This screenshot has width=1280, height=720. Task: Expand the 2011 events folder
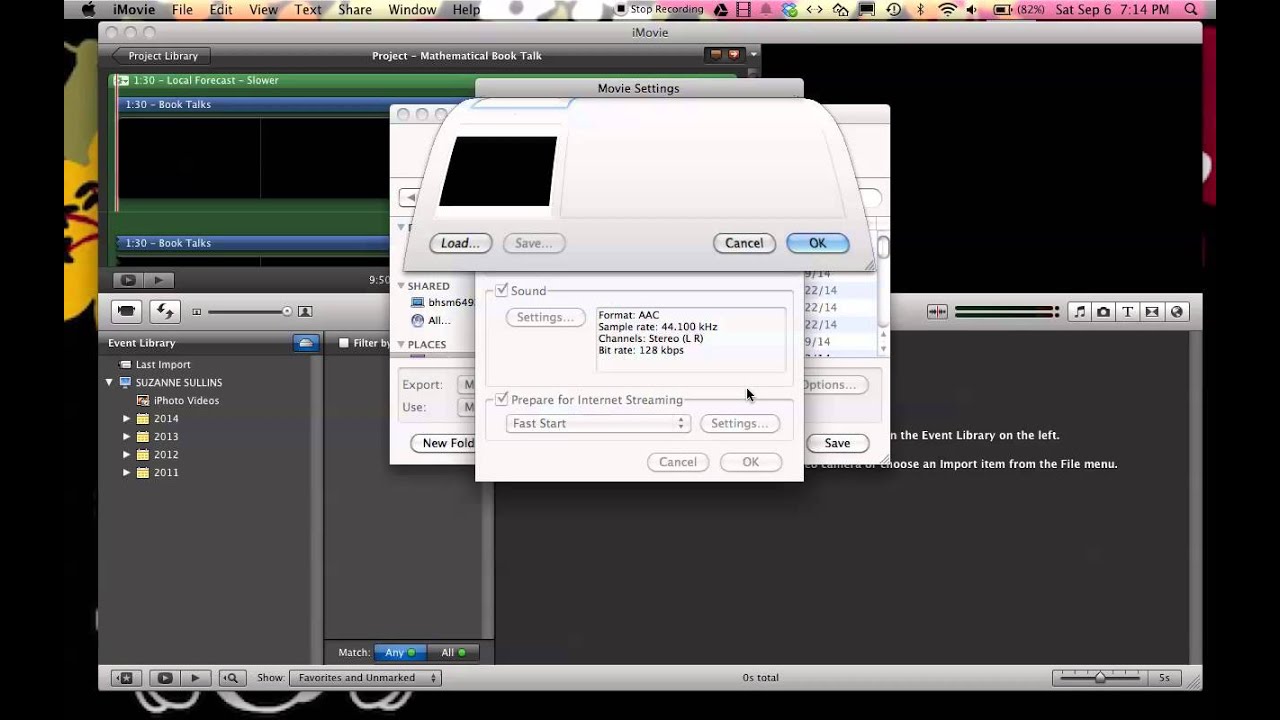click(x=127, y=472)
